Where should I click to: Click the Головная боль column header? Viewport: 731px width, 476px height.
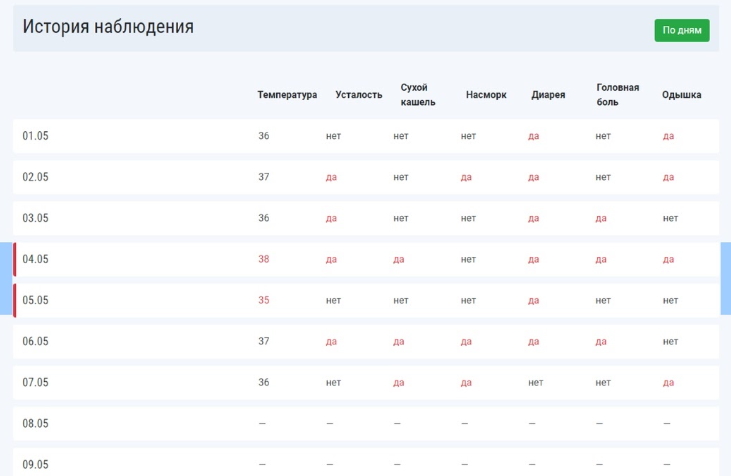pyautogui.click(x=617, y=95)
